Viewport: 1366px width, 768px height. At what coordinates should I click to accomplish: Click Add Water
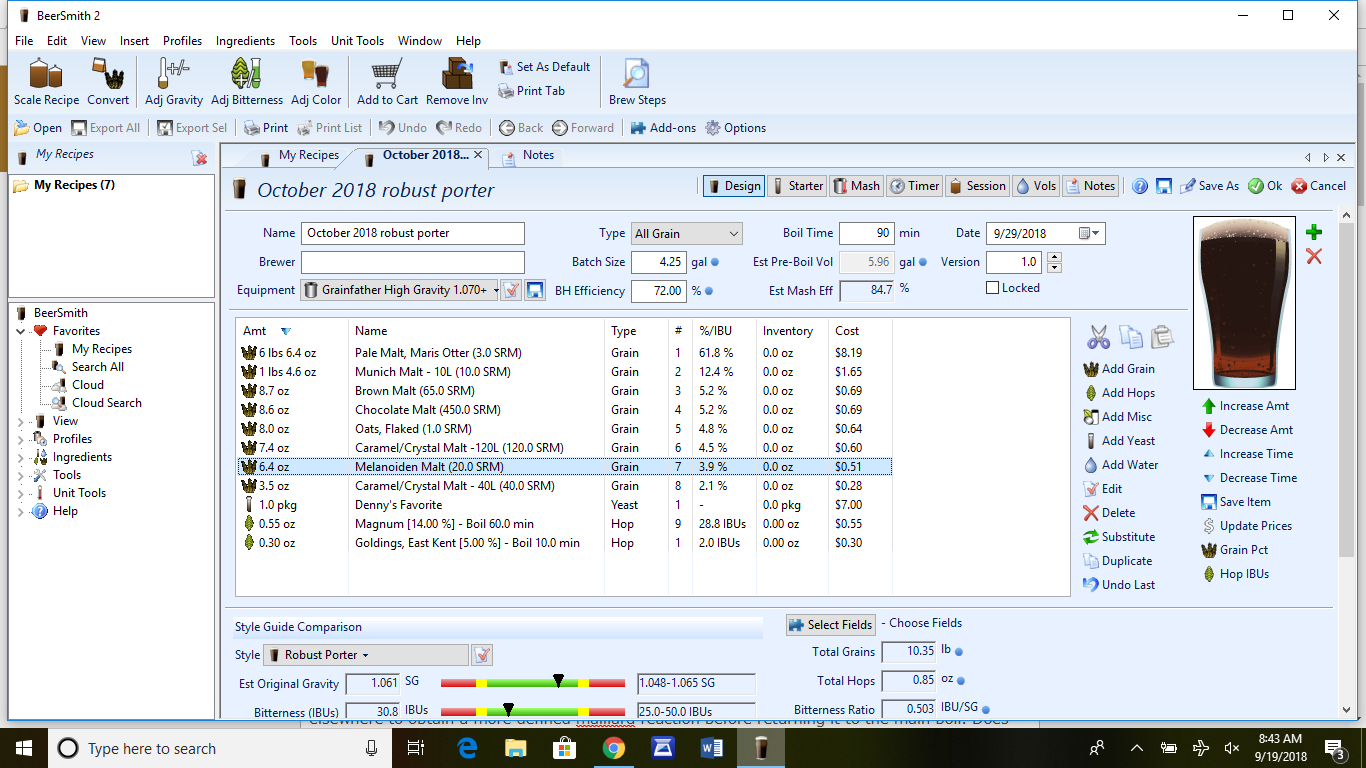(1121, 465)
